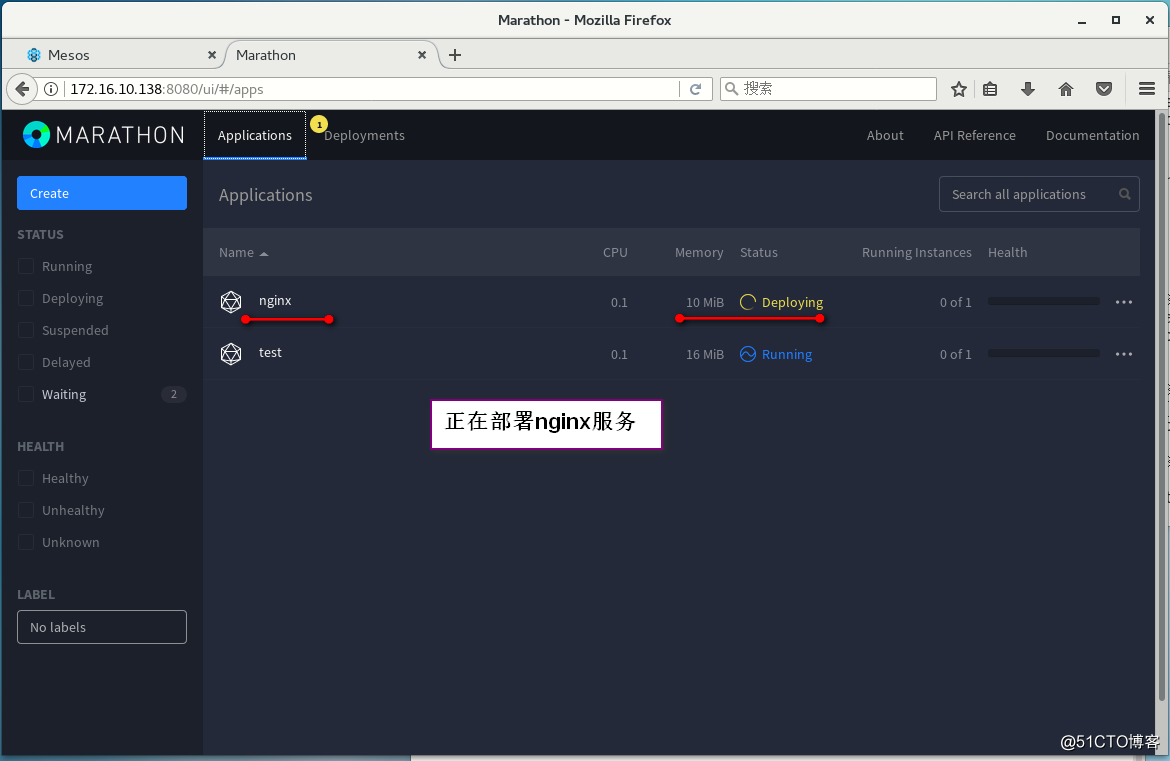
Task: Open the About menu item
Action: tap(885, 135)
